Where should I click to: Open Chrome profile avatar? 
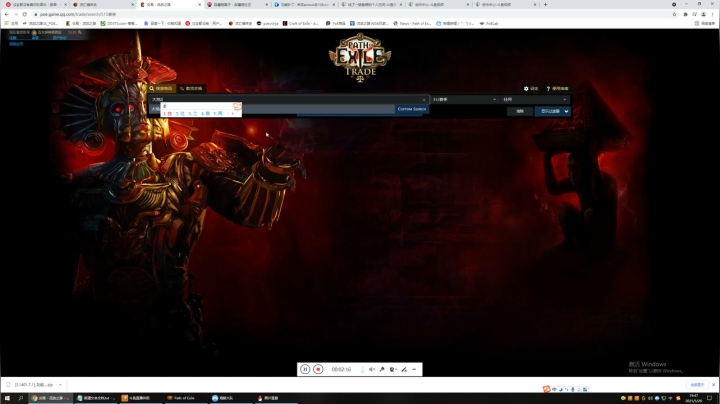(703, 14)
